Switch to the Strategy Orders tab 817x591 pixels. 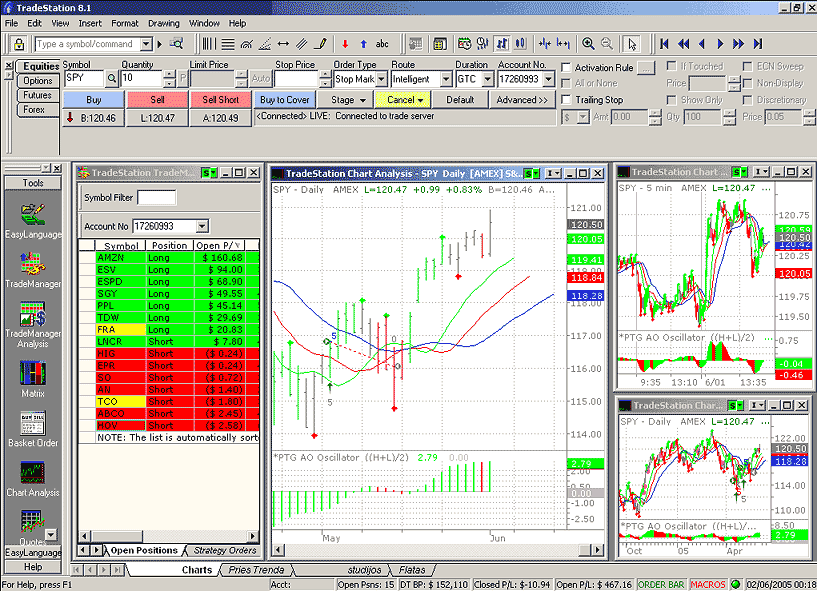tap(225, 550)
